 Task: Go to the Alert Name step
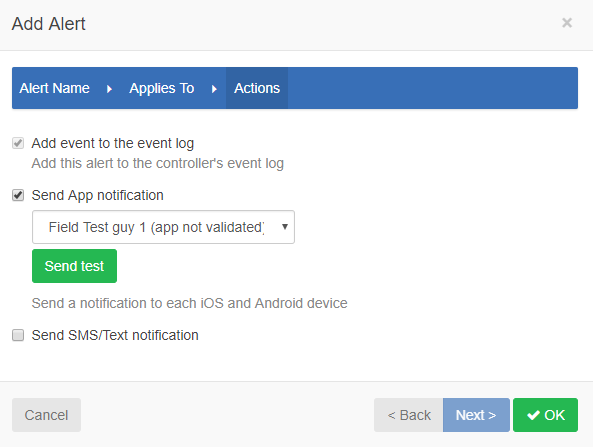coord(54,88)
